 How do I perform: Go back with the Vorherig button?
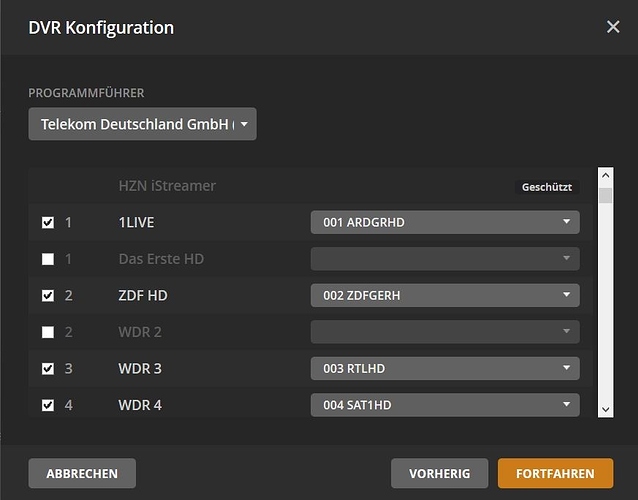click(x=439, y=473)
